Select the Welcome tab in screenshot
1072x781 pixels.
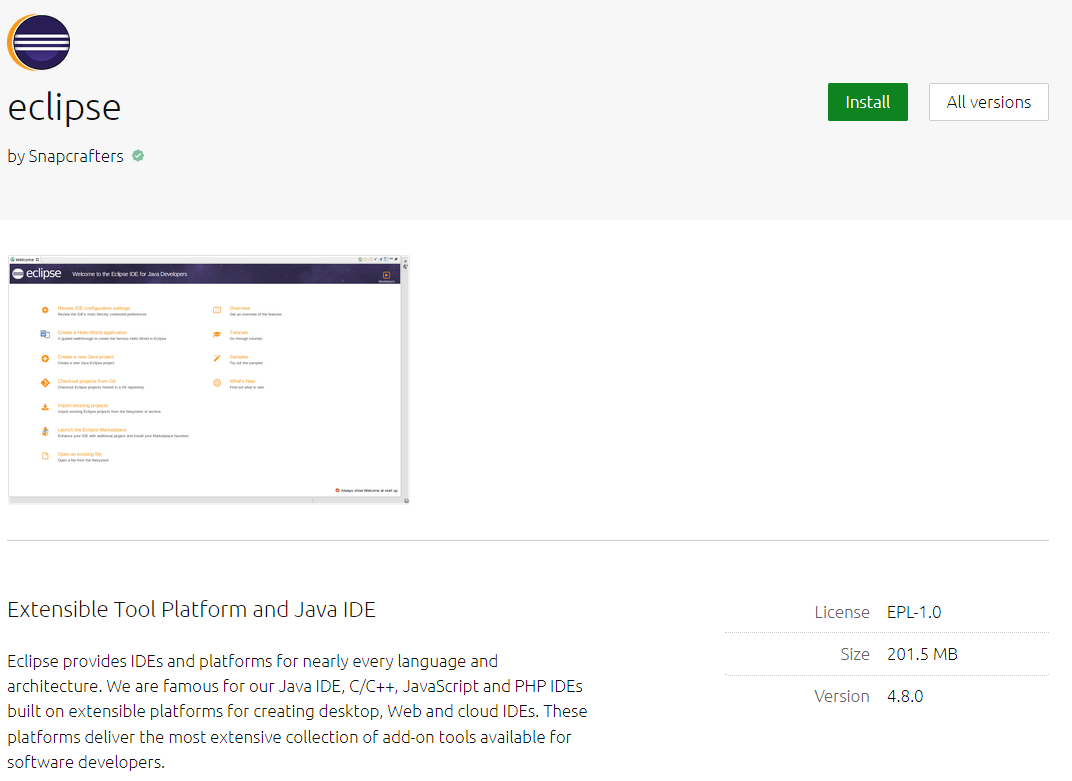click(x=24, y=259)
